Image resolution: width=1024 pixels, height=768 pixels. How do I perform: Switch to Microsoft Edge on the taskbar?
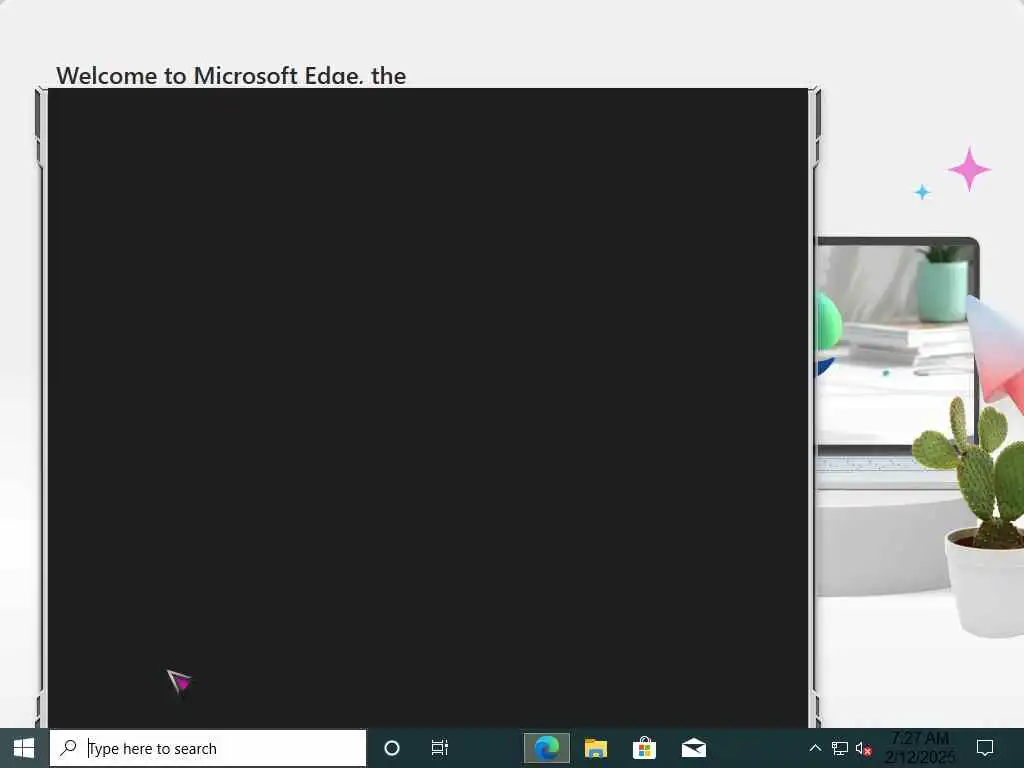coord(547,748)
